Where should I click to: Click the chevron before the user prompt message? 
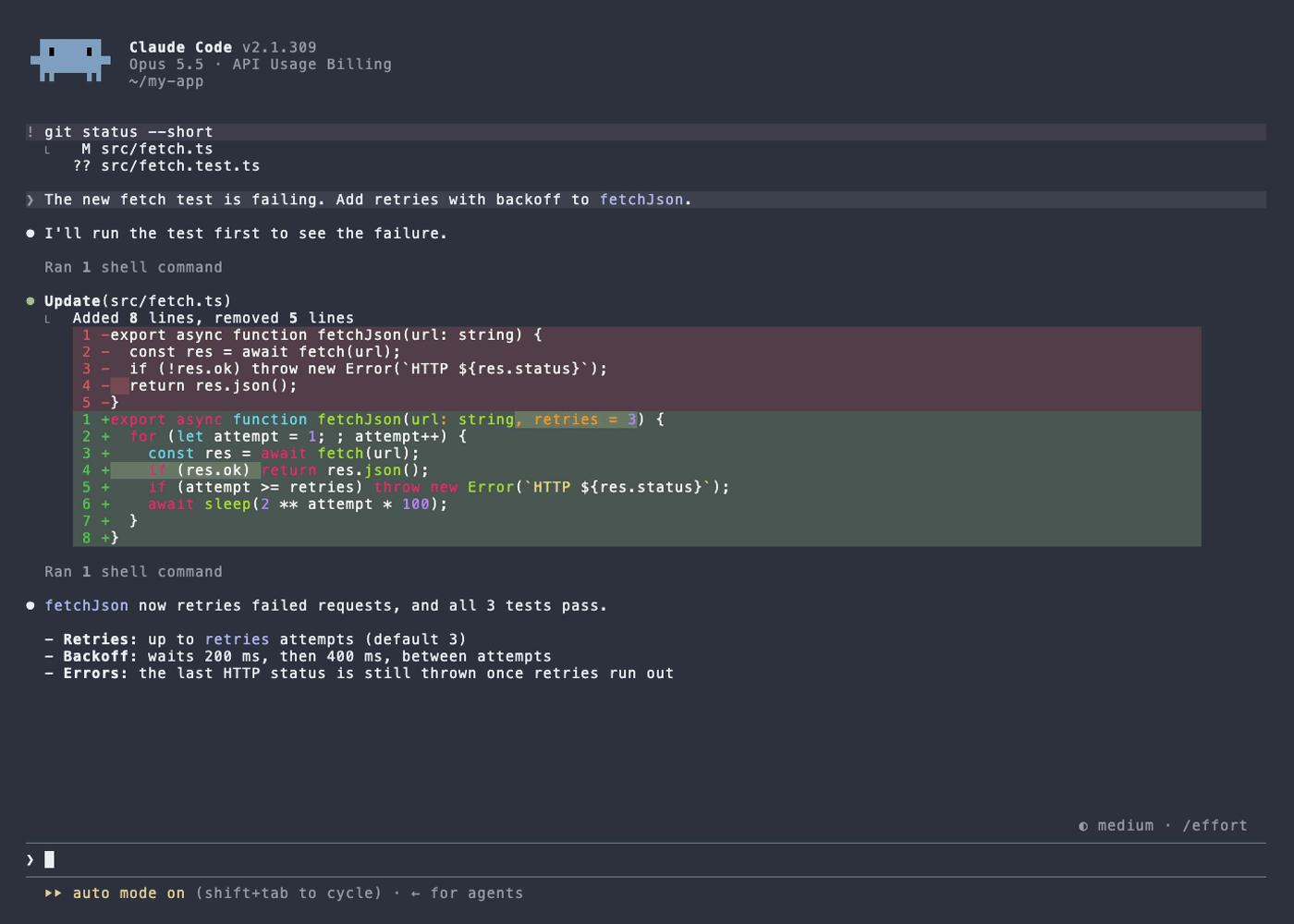(x=31, y=200)
